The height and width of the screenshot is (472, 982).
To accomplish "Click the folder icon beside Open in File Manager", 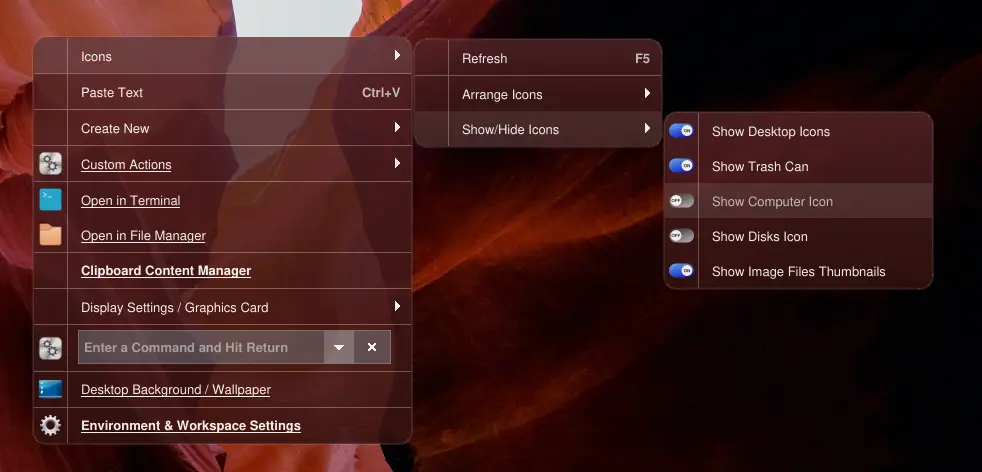I will click(x=50, y=236).
